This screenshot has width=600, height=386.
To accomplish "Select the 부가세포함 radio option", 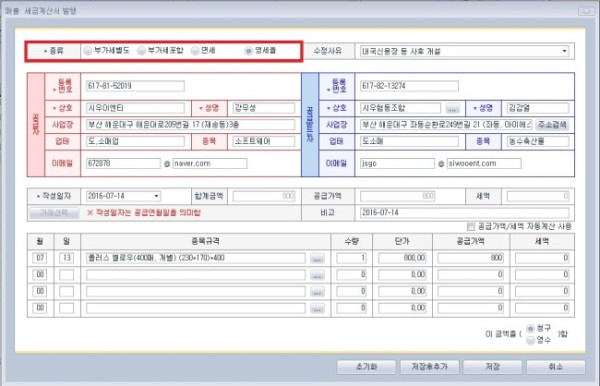I will pyautogui.click(x=142, y=50).
